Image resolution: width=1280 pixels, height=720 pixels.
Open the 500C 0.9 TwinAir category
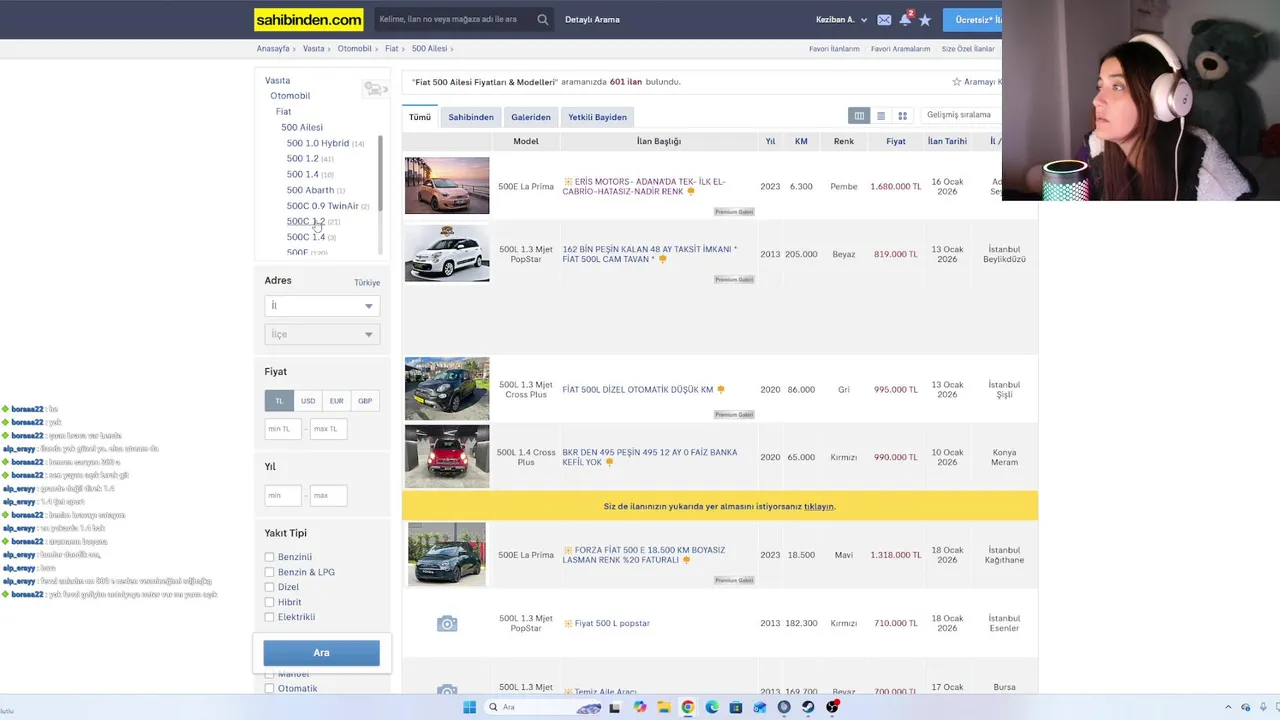[x=322, y=206]
